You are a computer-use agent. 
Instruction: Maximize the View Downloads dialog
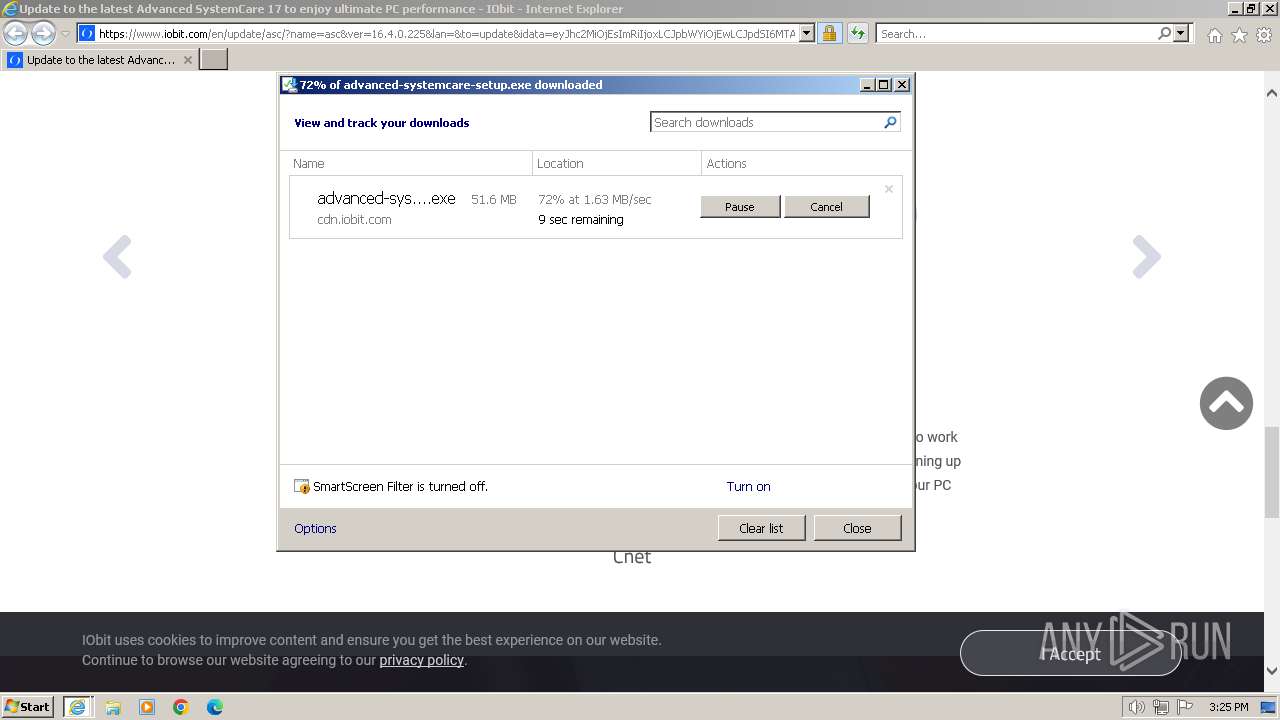tap(883, 85)
